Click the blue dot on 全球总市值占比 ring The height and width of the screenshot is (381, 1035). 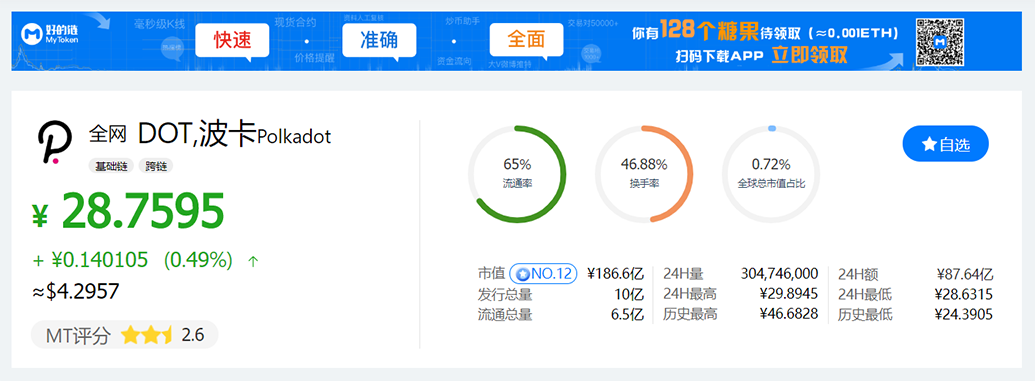[772, 128]
